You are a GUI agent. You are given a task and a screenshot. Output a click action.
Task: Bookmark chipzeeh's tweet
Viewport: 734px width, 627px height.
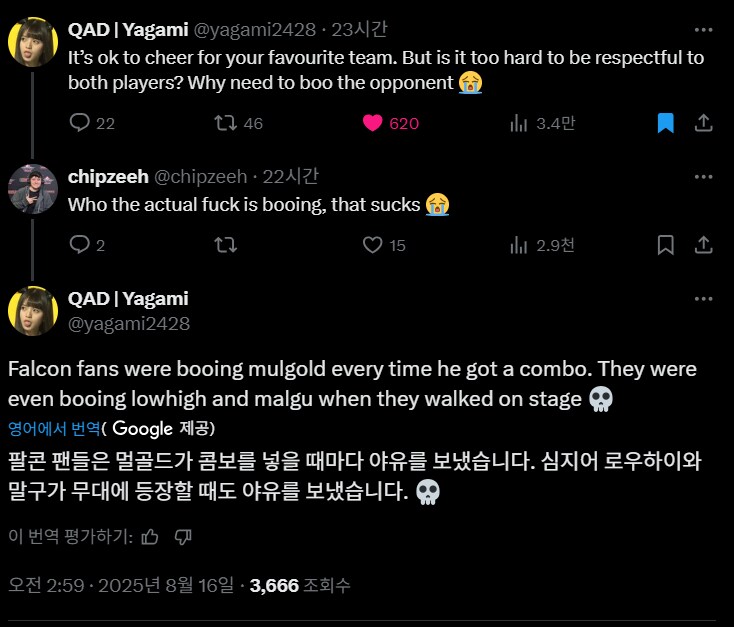tap(665, 244)
